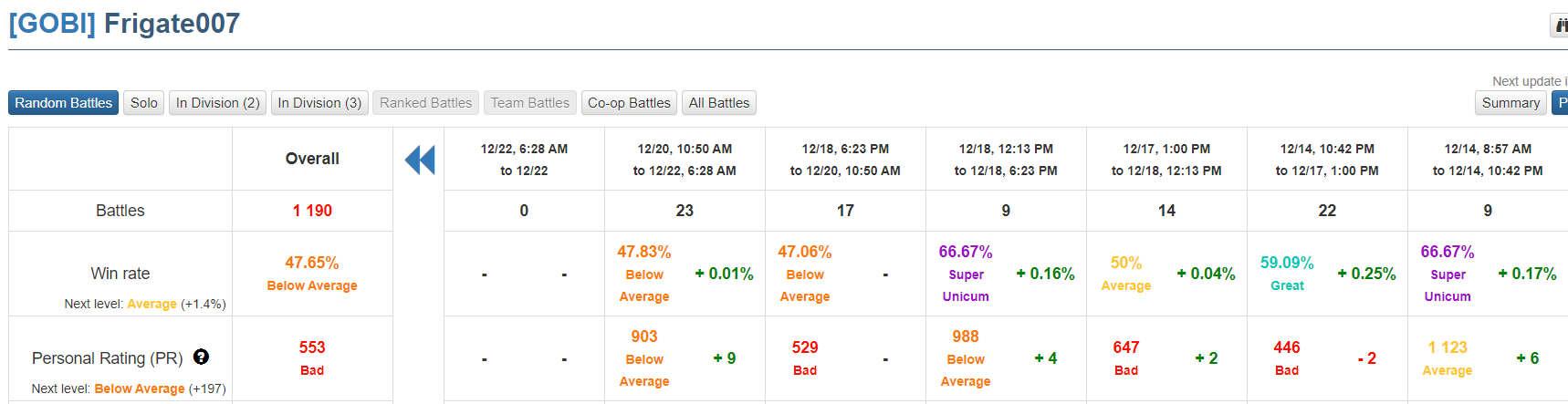Click the Summary button

1510,103
